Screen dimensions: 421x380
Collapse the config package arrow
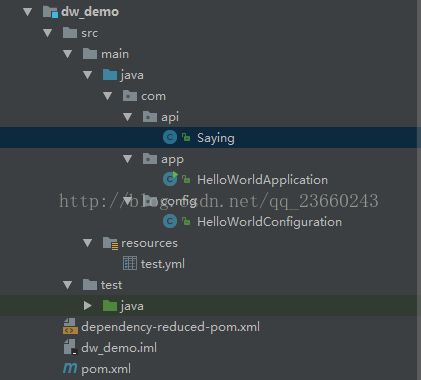coord(128,201)
